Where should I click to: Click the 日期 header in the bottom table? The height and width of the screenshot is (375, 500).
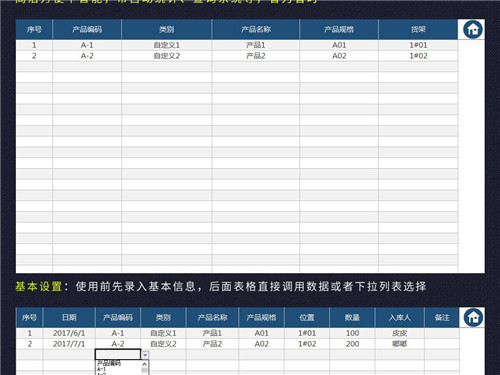pyautogui.click(x=69, y=317)
